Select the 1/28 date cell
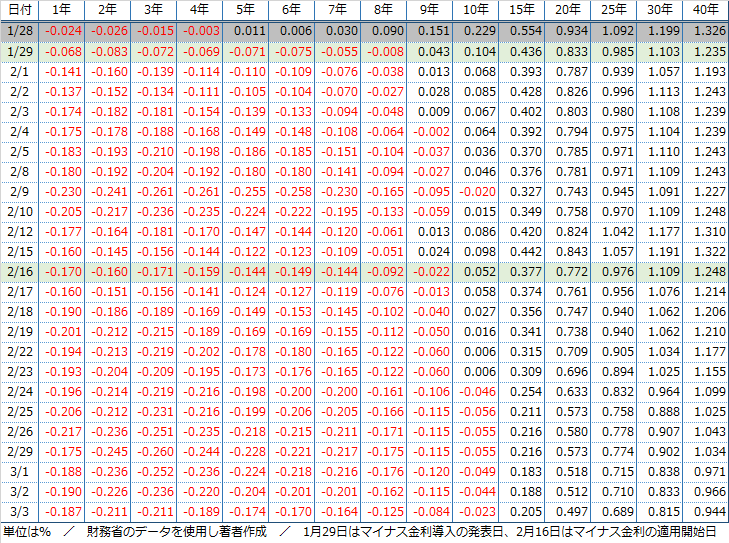 coord(18,31)
